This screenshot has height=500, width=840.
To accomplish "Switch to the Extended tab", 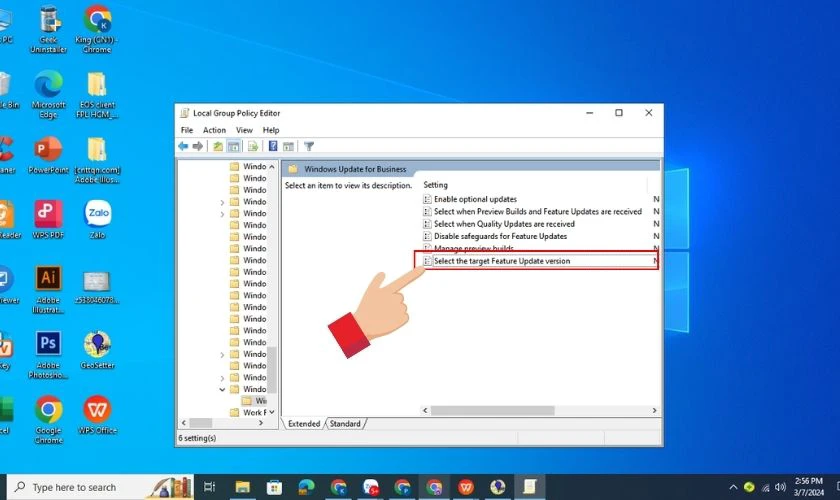I will point(304,423).
